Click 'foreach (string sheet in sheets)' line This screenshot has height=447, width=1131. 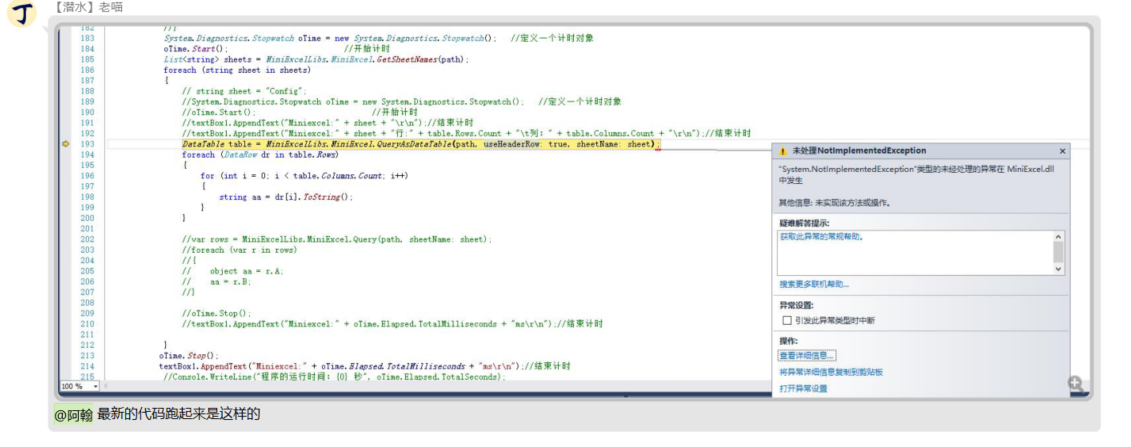coord(237,70)
